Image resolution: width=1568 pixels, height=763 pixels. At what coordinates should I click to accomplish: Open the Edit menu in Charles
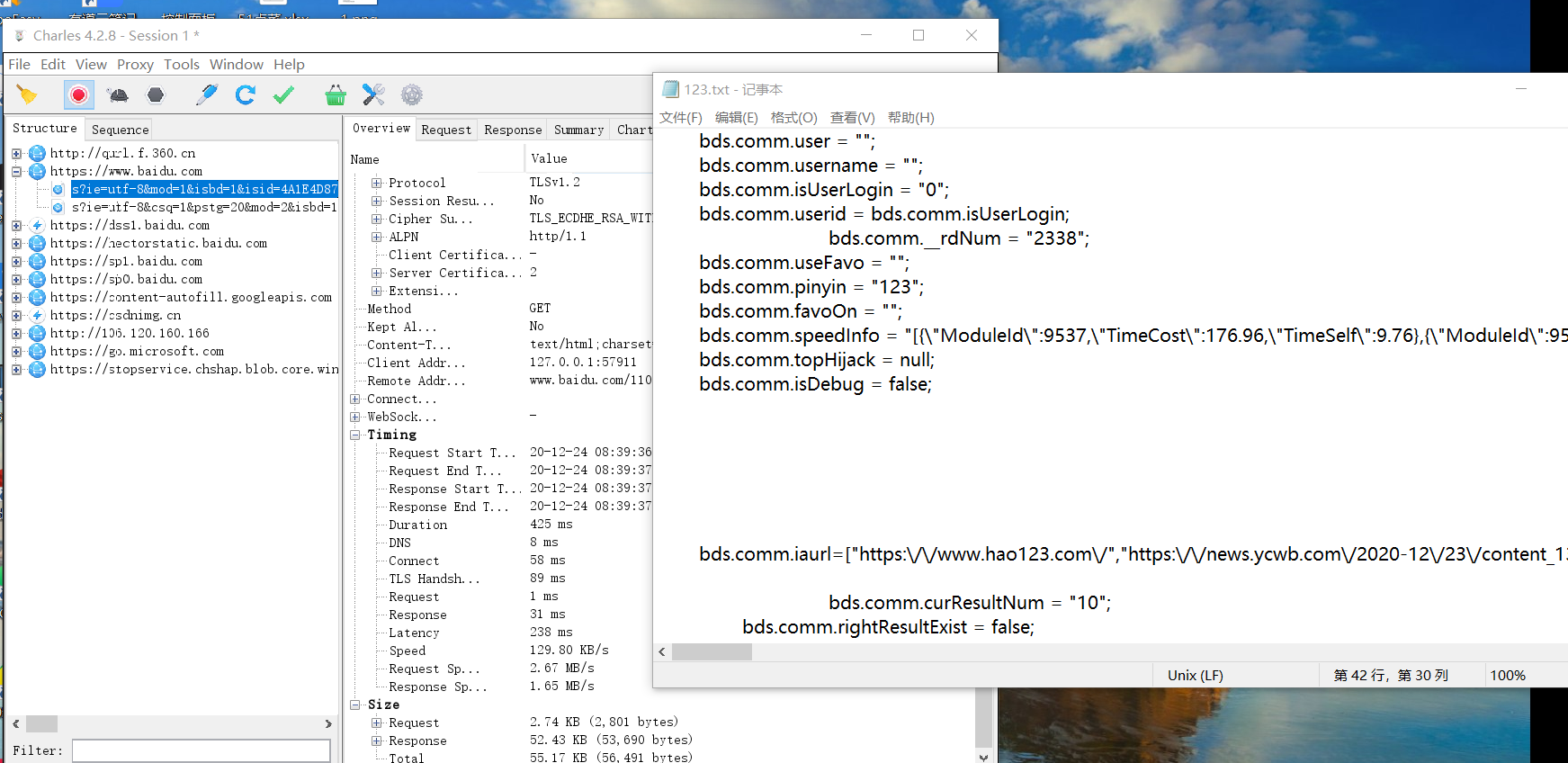click(53, 65)
